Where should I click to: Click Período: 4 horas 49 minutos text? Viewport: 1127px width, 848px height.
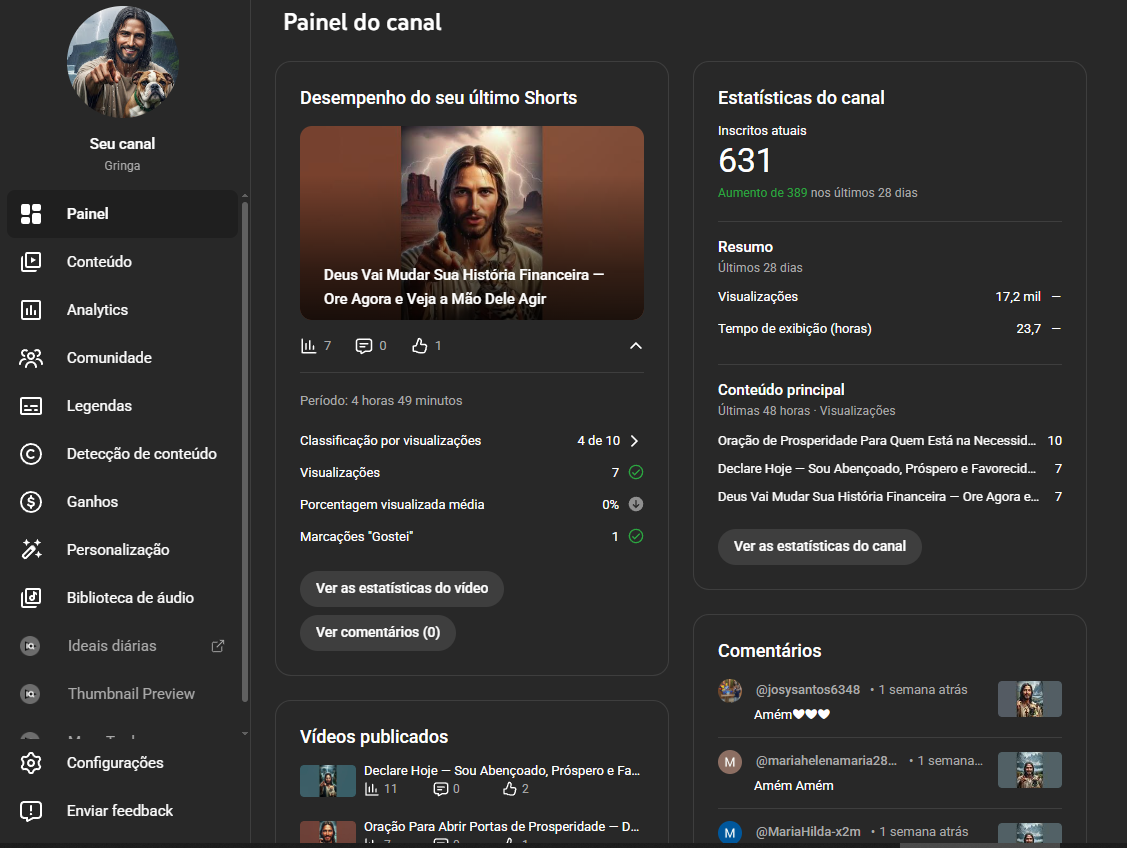click(x=381, y=400)
